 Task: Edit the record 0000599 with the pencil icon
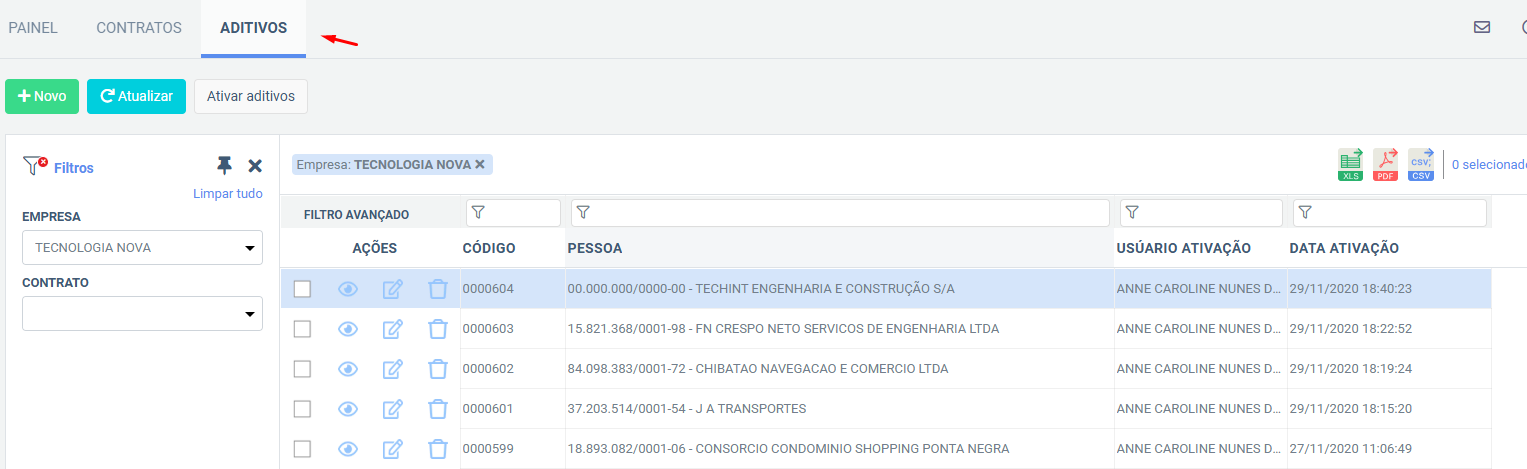(x=393, y=449)
